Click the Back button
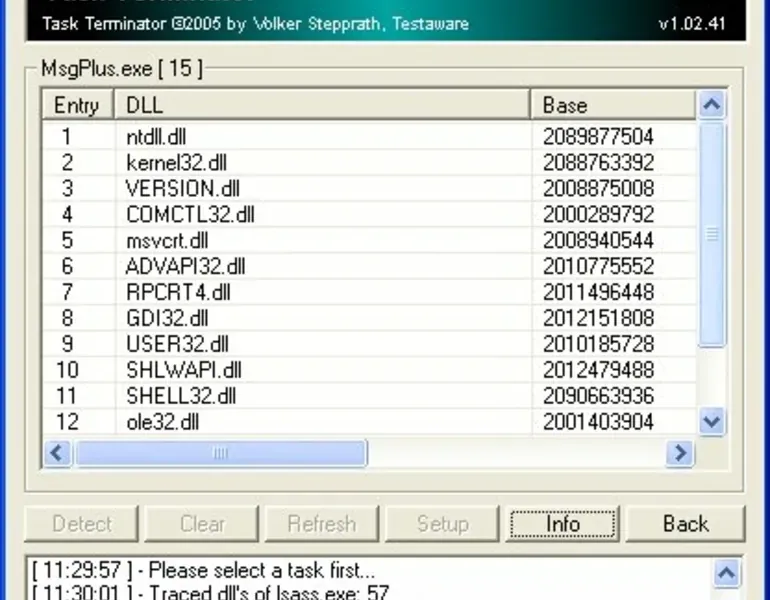 685,524
